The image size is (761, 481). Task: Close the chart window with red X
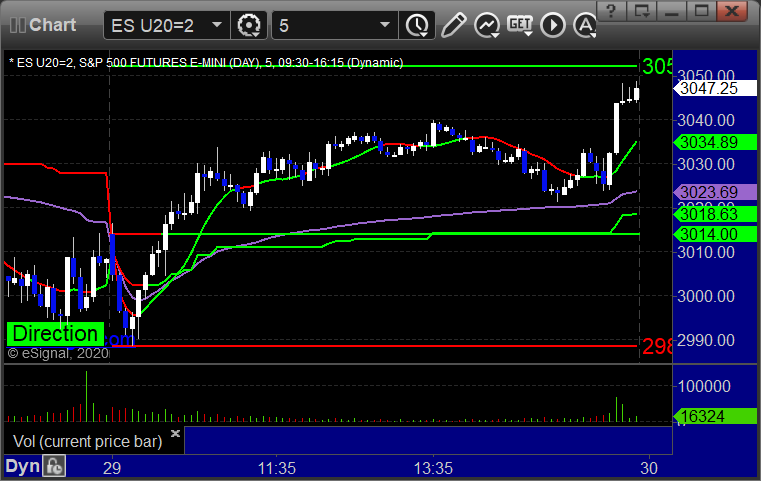click(x=732, y=11)
